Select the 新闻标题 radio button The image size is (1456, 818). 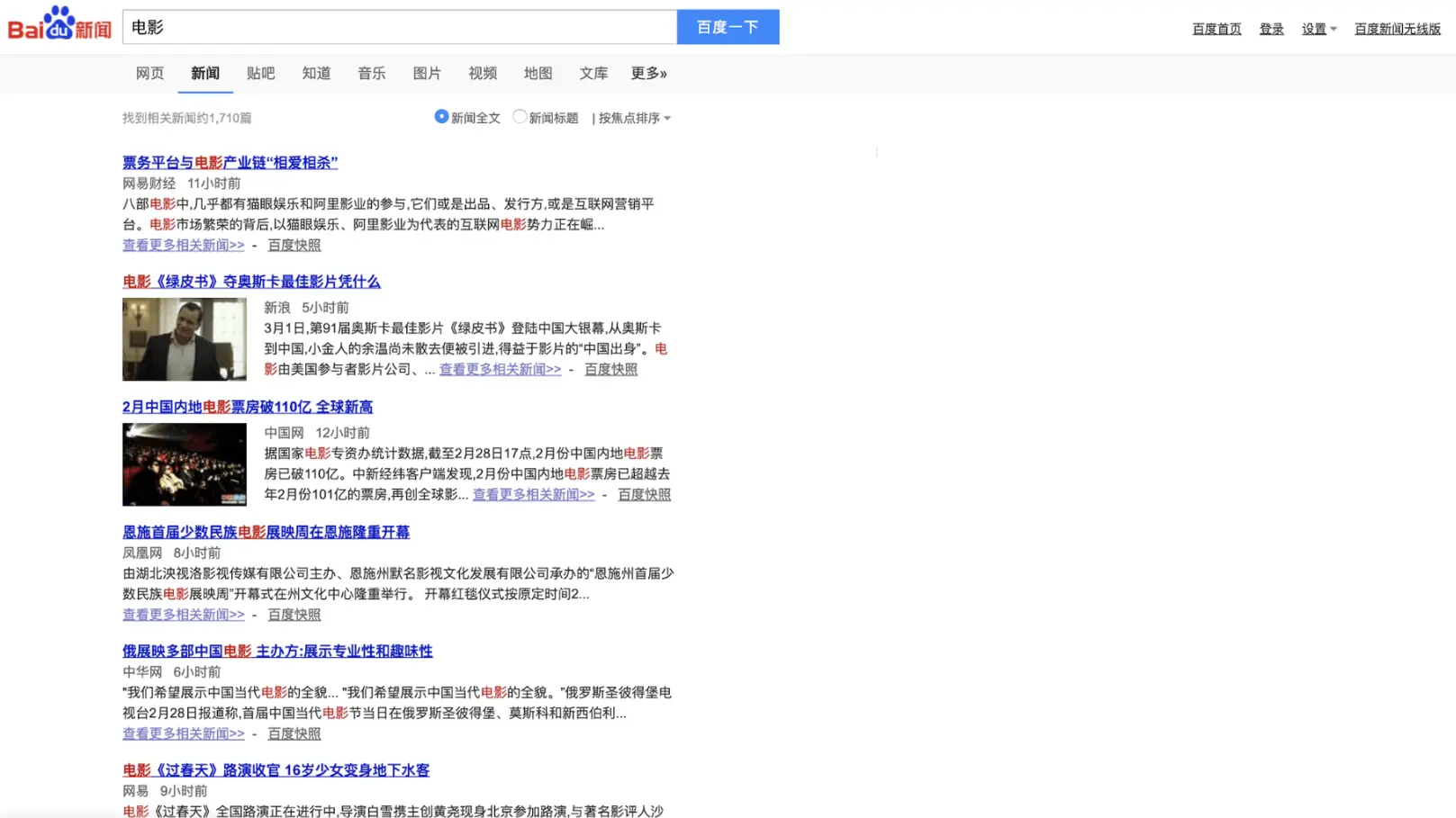pos(520,116)
